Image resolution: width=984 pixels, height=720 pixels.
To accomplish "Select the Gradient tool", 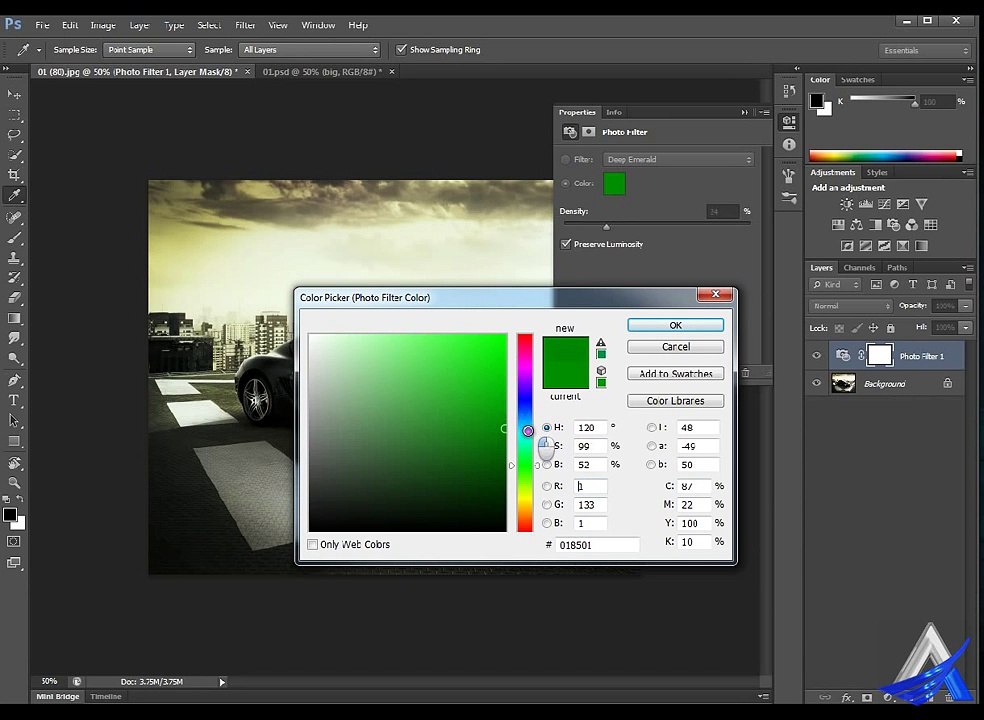I will pyautogui.click(x=14, y=318).
